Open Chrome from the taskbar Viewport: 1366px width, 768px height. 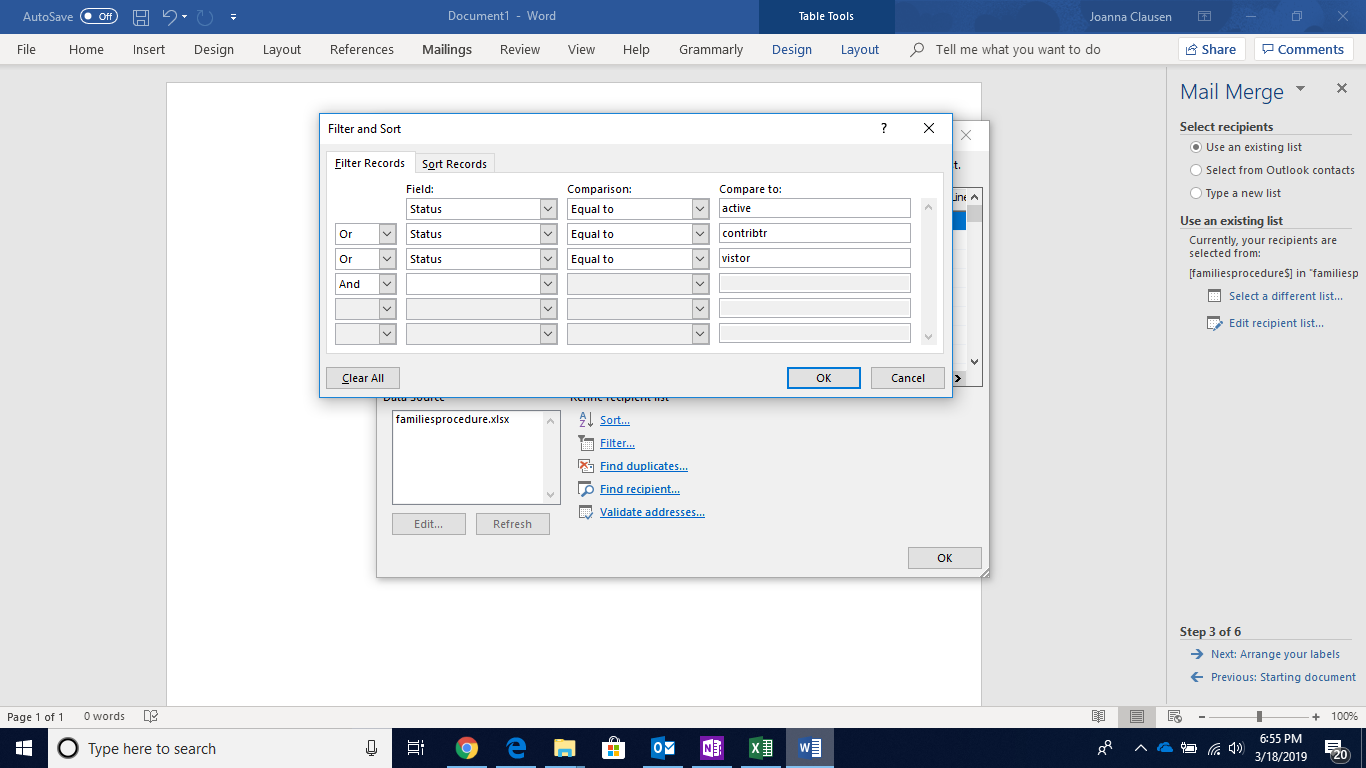point(467,748)
